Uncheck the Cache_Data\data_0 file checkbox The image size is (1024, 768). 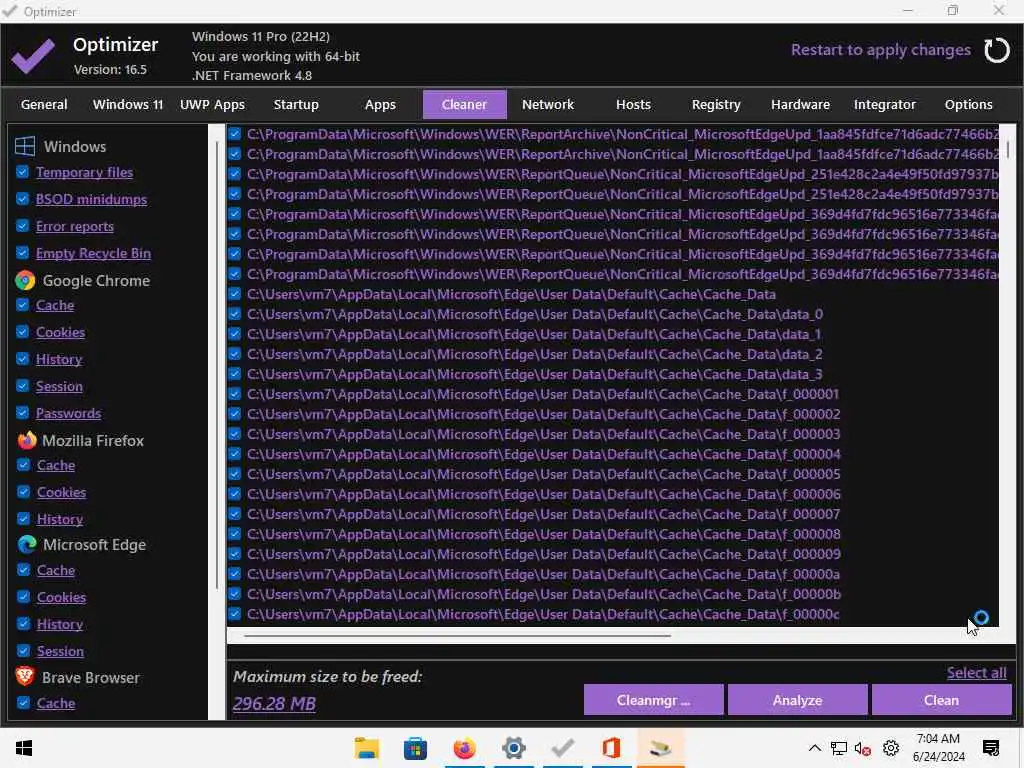(x=234, y=314)
